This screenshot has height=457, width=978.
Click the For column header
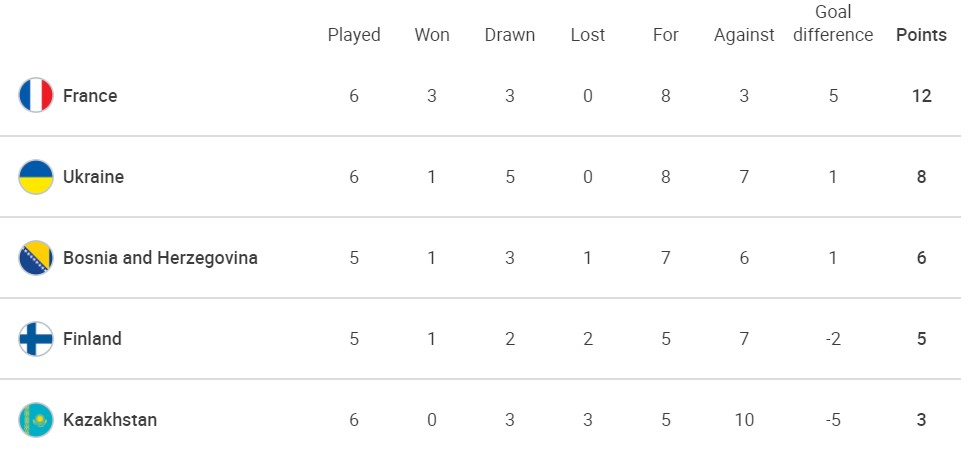[x=666, y=35]
